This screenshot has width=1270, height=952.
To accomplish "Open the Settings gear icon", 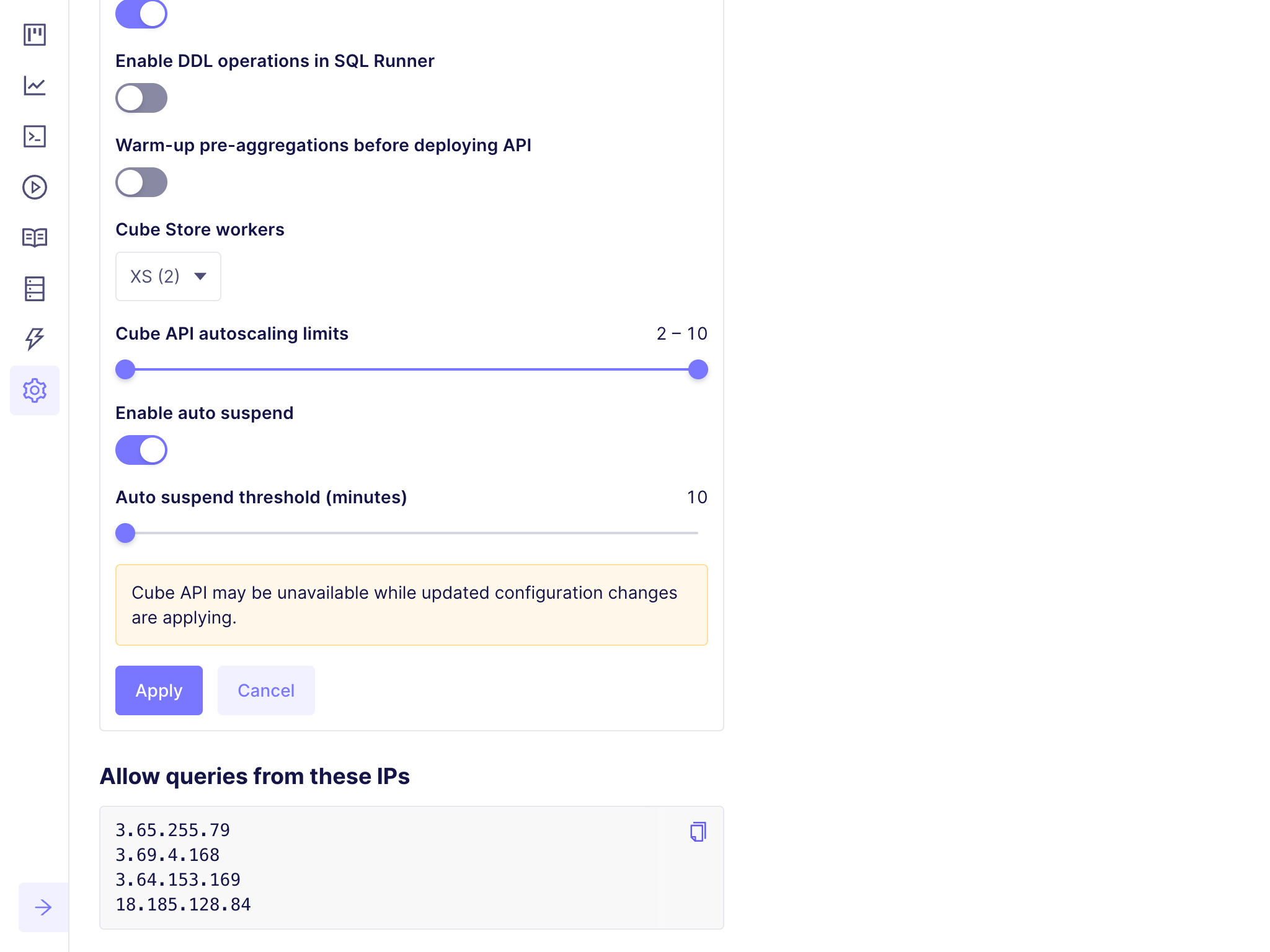I will click(x=35, y=390).
